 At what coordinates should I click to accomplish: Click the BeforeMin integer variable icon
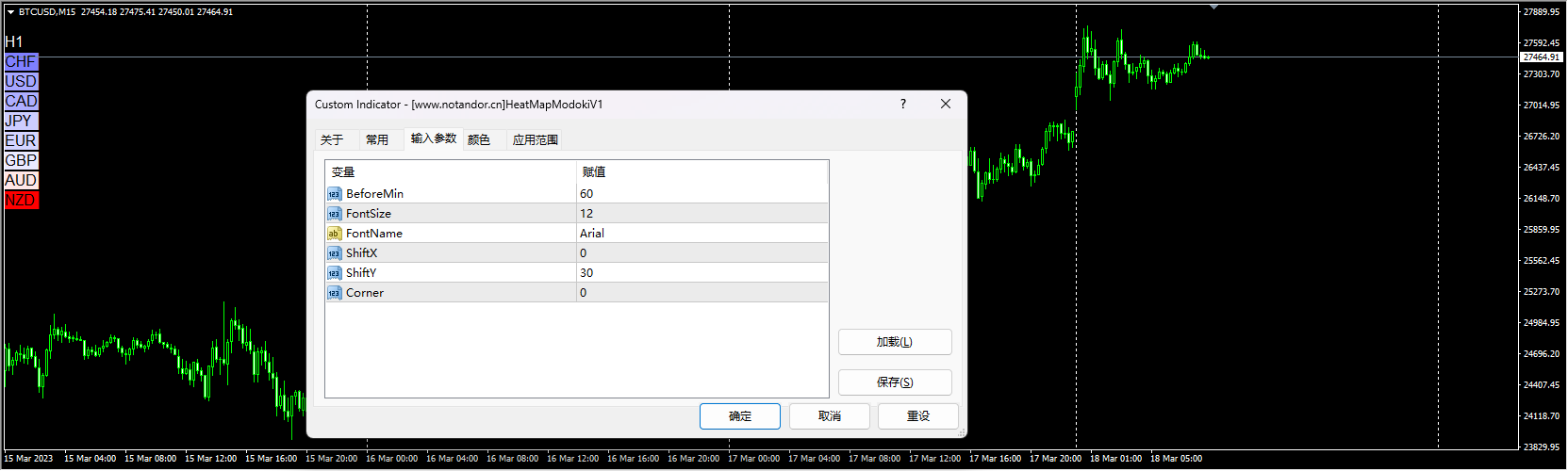(334, 194)
